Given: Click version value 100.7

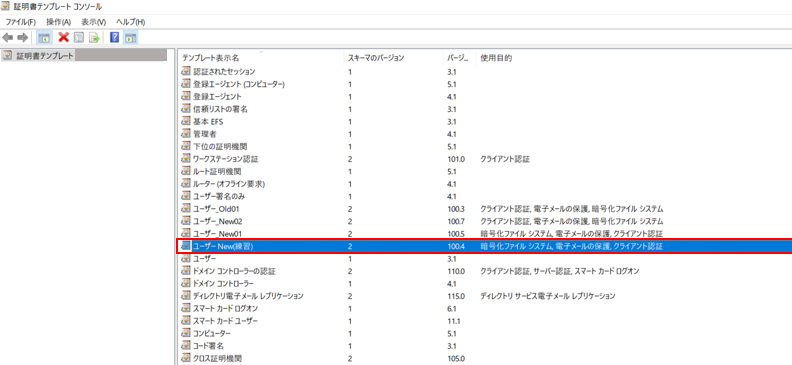Looking at the screenshot, I should click(455, 221).
